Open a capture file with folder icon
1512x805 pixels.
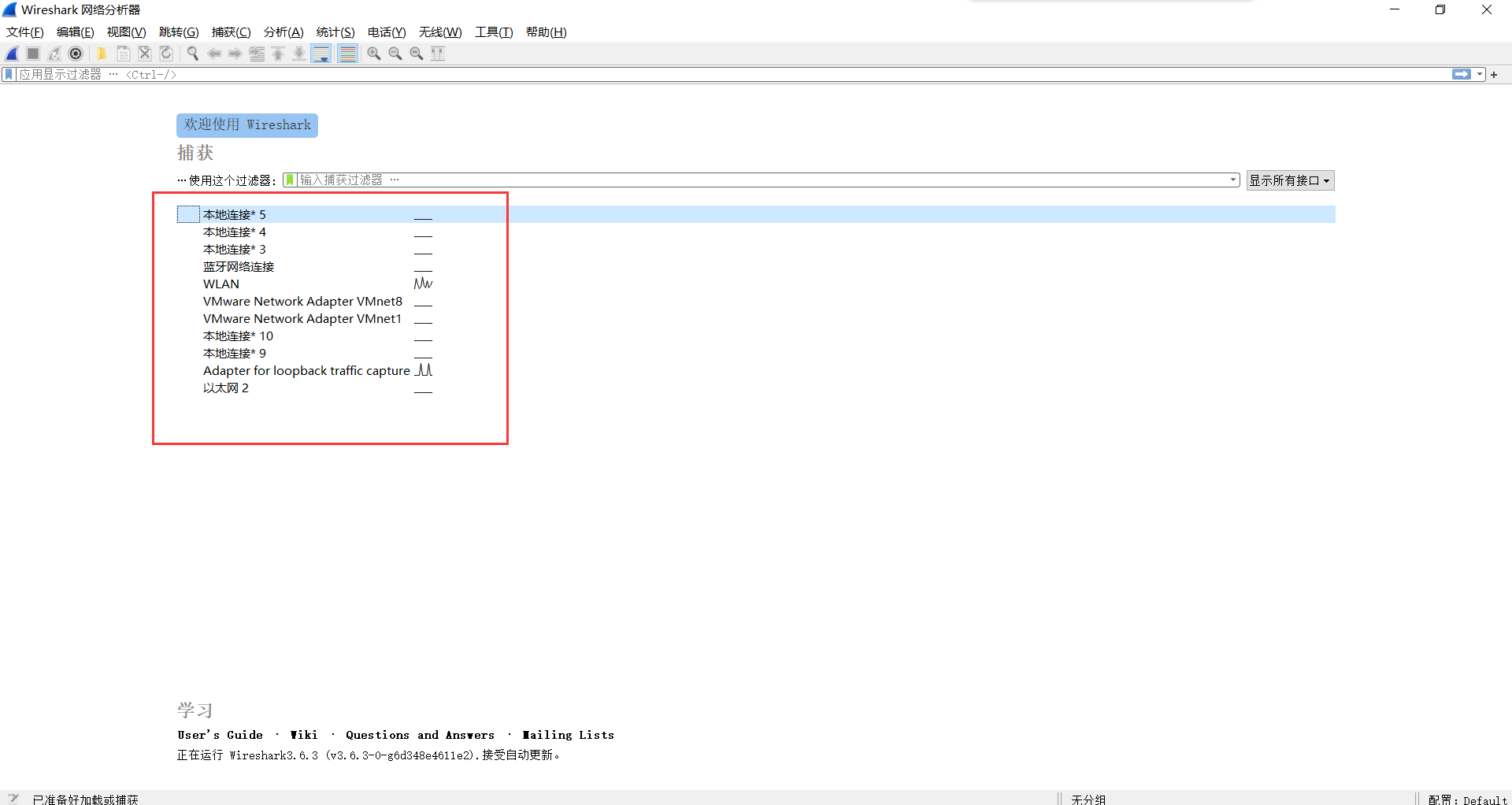[102, 54]
